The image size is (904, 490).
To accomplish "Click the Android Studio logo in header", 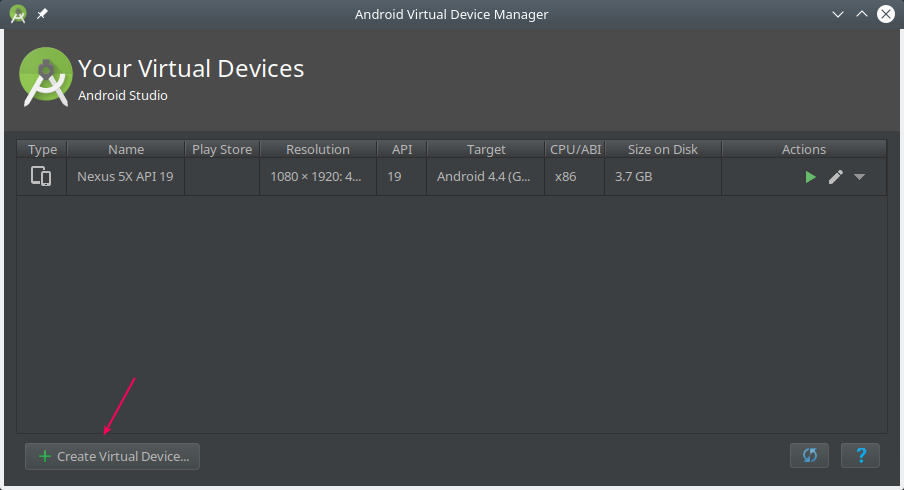I will pos(46,77).
